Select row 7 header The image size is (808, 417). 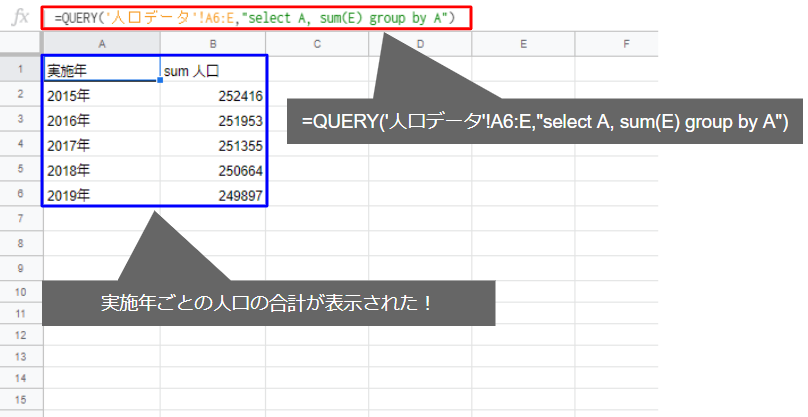[21, 219]
